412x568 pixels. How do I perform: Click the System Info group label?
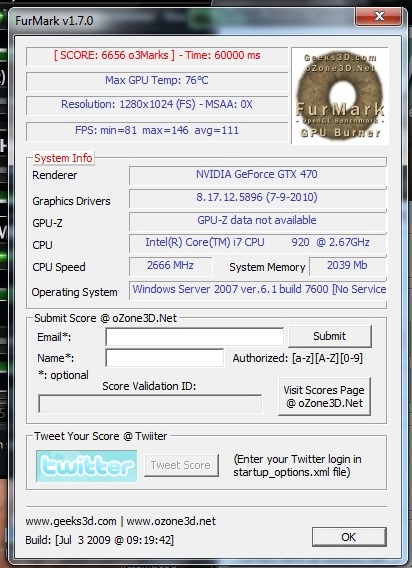(x=63, y=158)
